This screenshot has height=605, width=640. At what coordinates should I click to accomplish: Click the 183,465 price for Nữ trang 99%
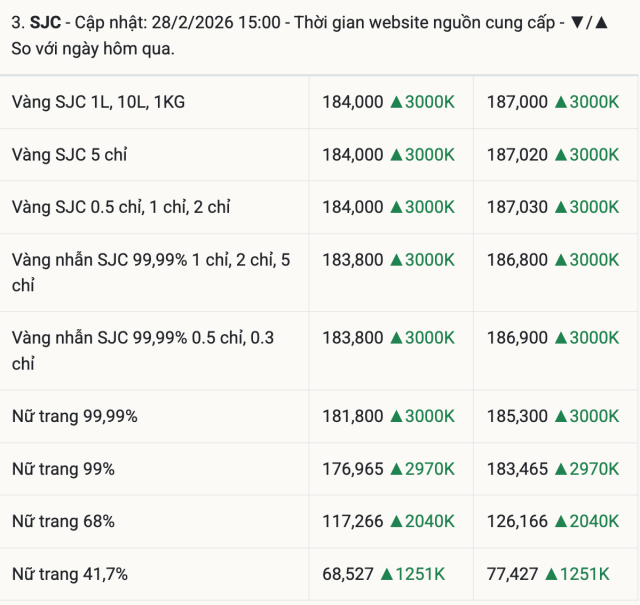(x=517, y=468)
